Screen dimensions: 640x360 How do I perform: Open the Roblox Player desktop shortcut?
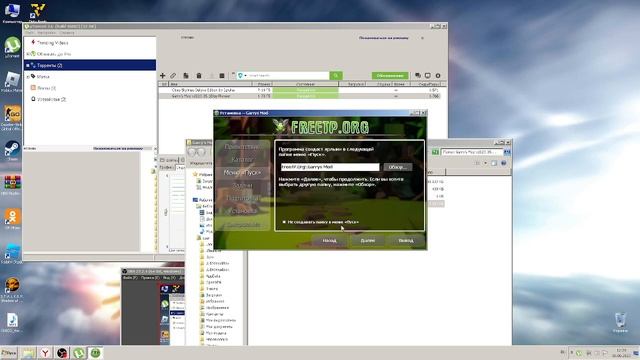12,81
